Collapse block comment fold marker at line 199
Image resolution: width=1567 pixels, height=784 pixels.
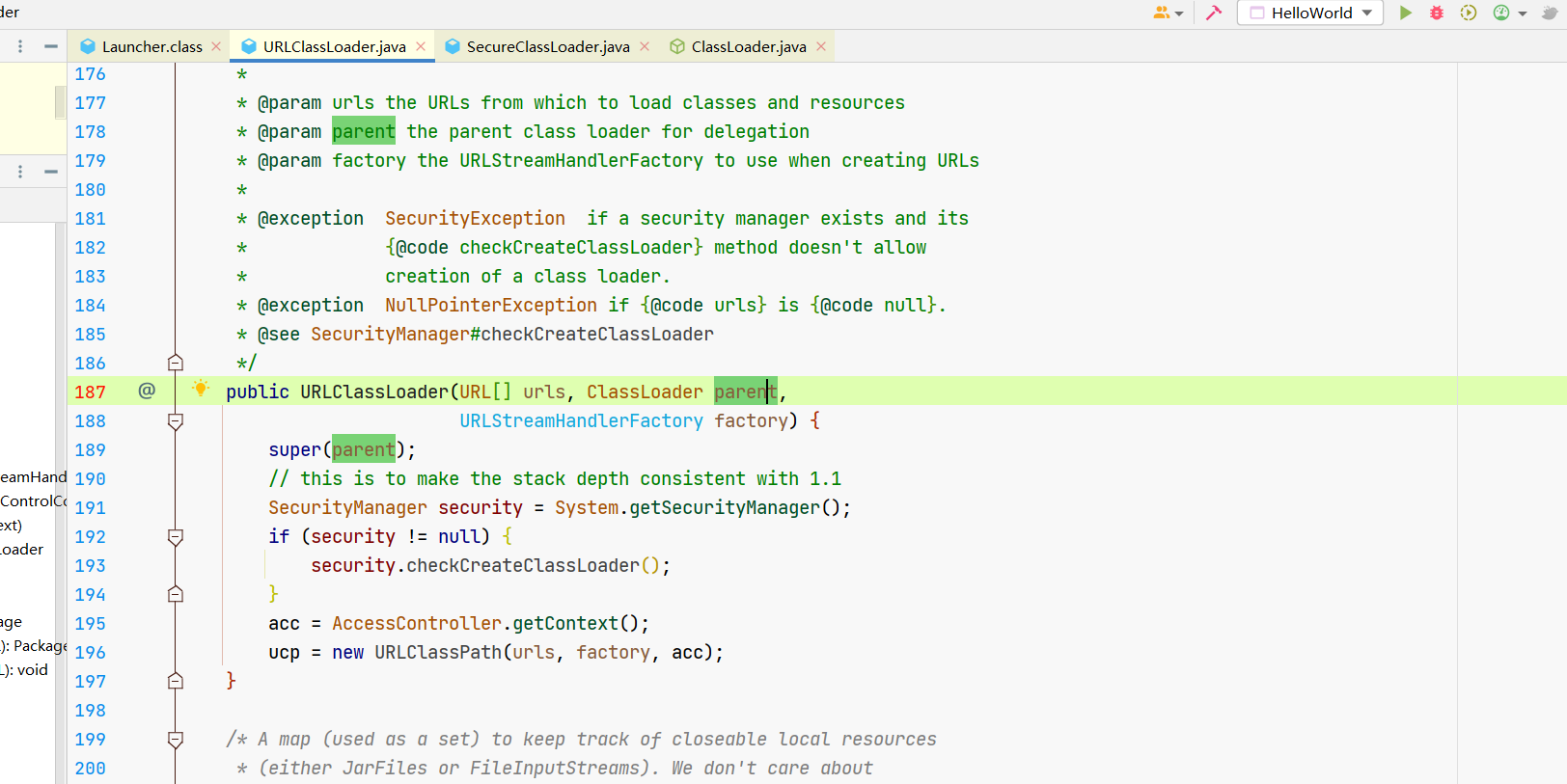(176, 740)
